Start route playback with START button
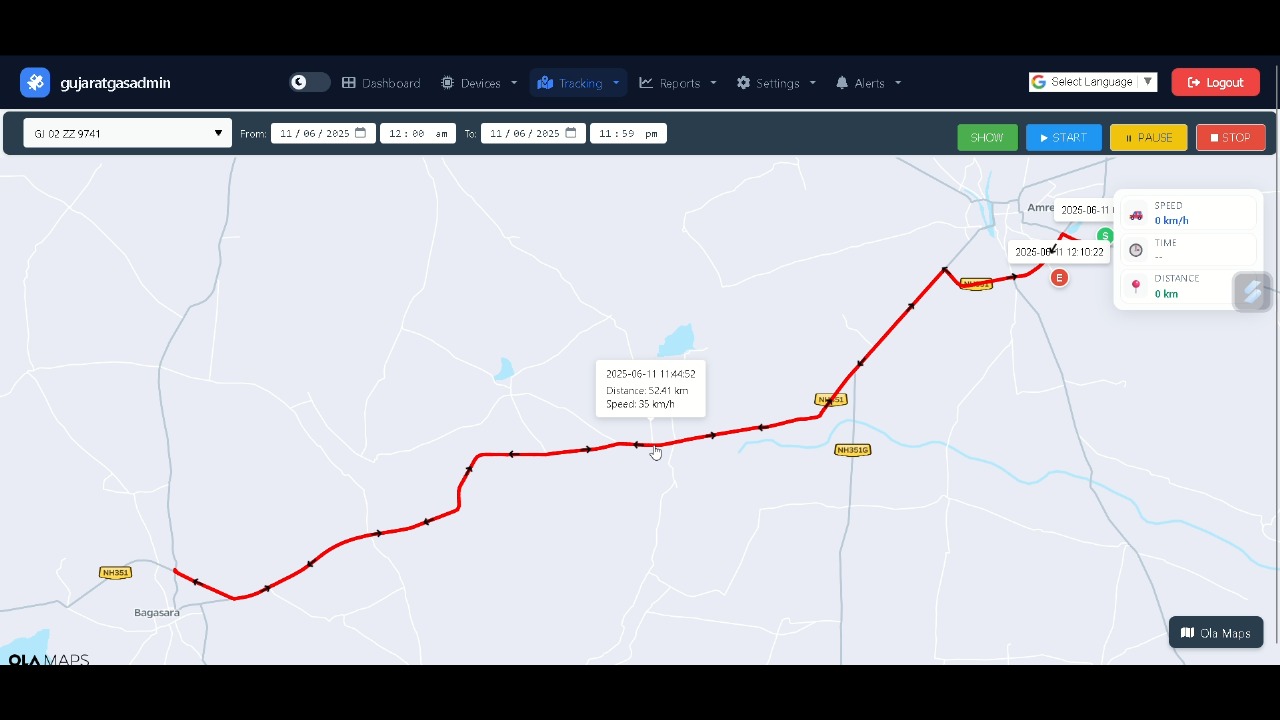The height and width of the screenshot is (720, 1280). 1063,137
